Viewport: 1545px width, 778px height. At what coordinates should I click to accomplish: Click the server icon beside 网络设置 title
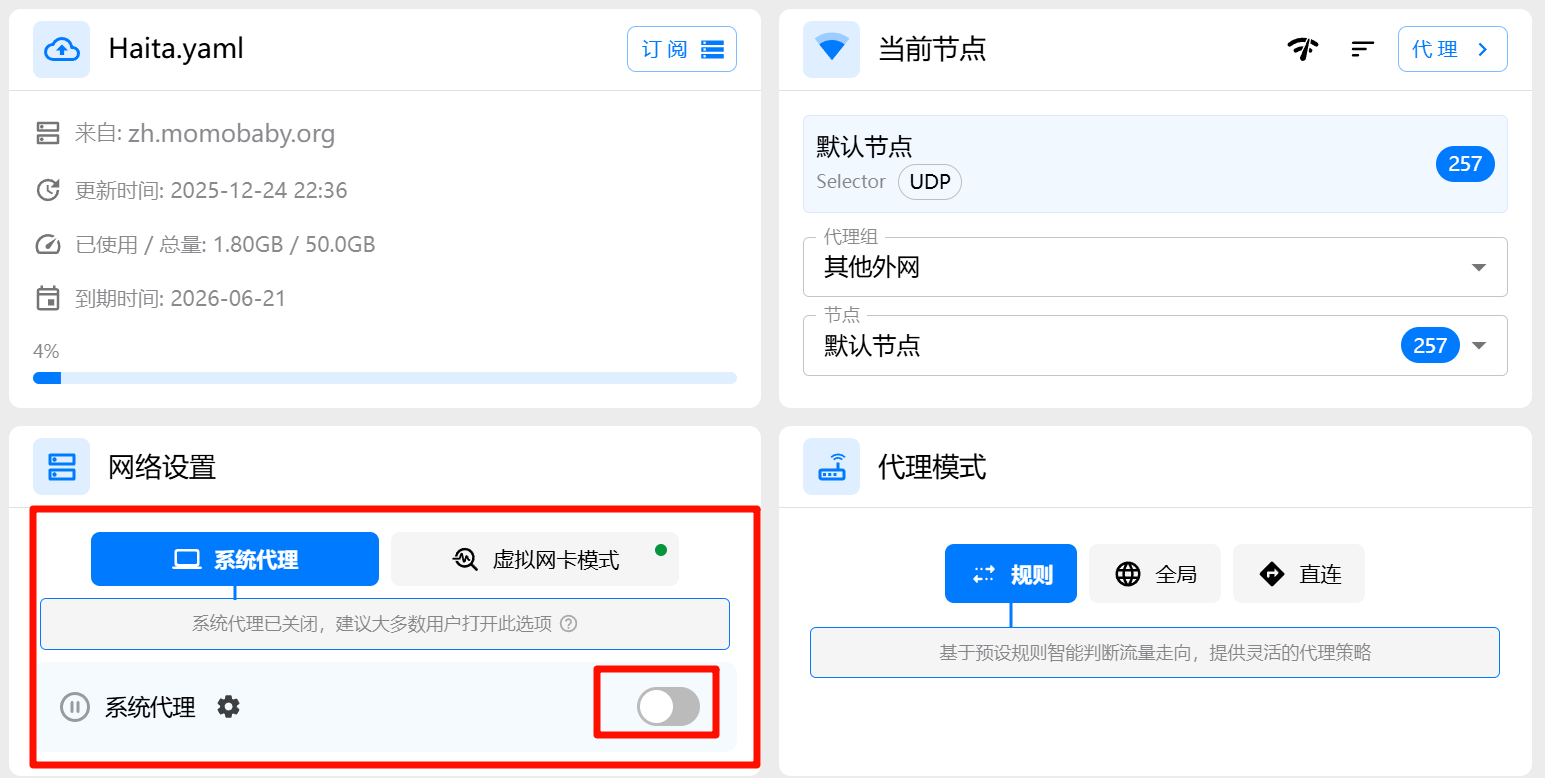pyautogui.click(x=61, y=466)
